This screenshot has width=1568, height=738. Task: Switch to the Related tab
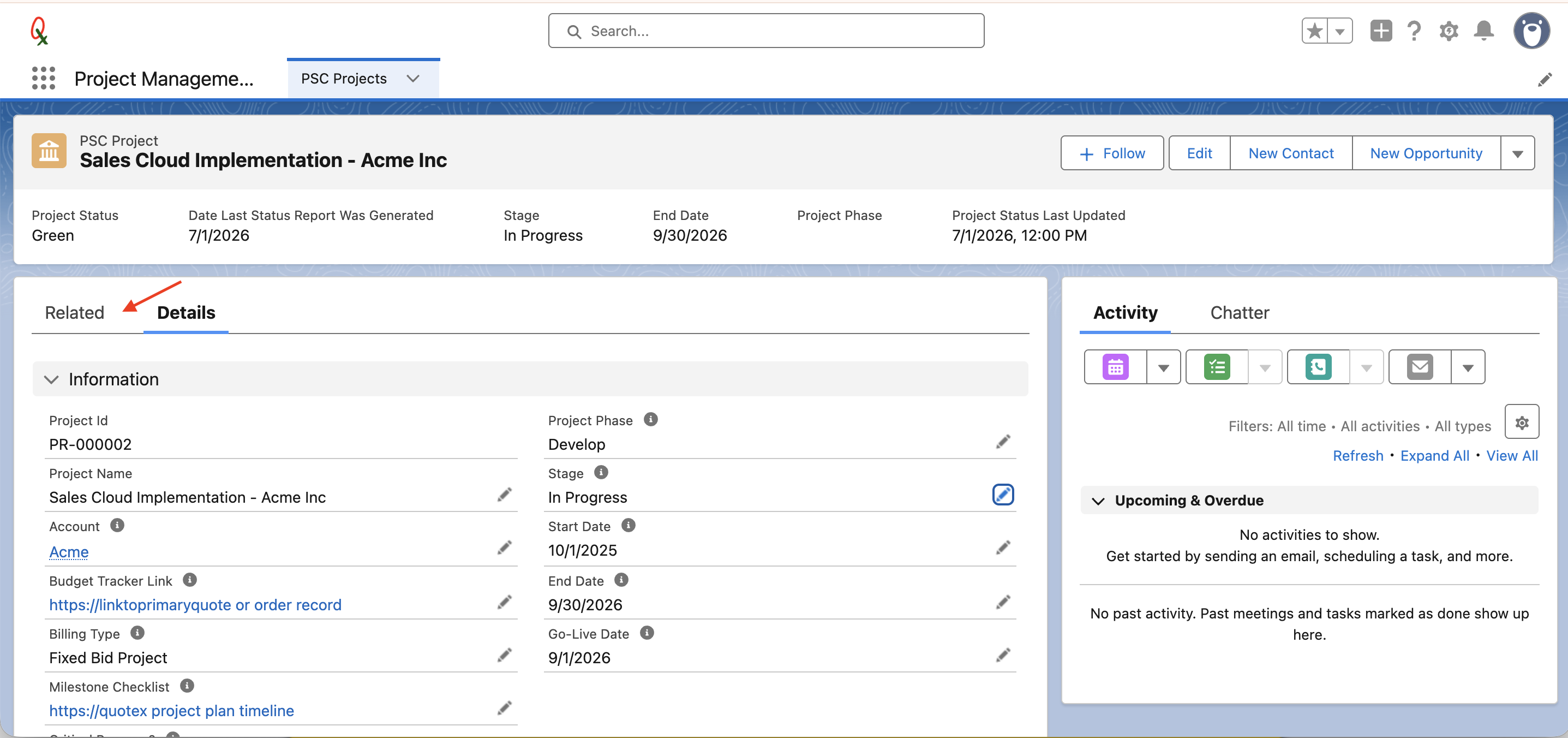coord(74,312)
